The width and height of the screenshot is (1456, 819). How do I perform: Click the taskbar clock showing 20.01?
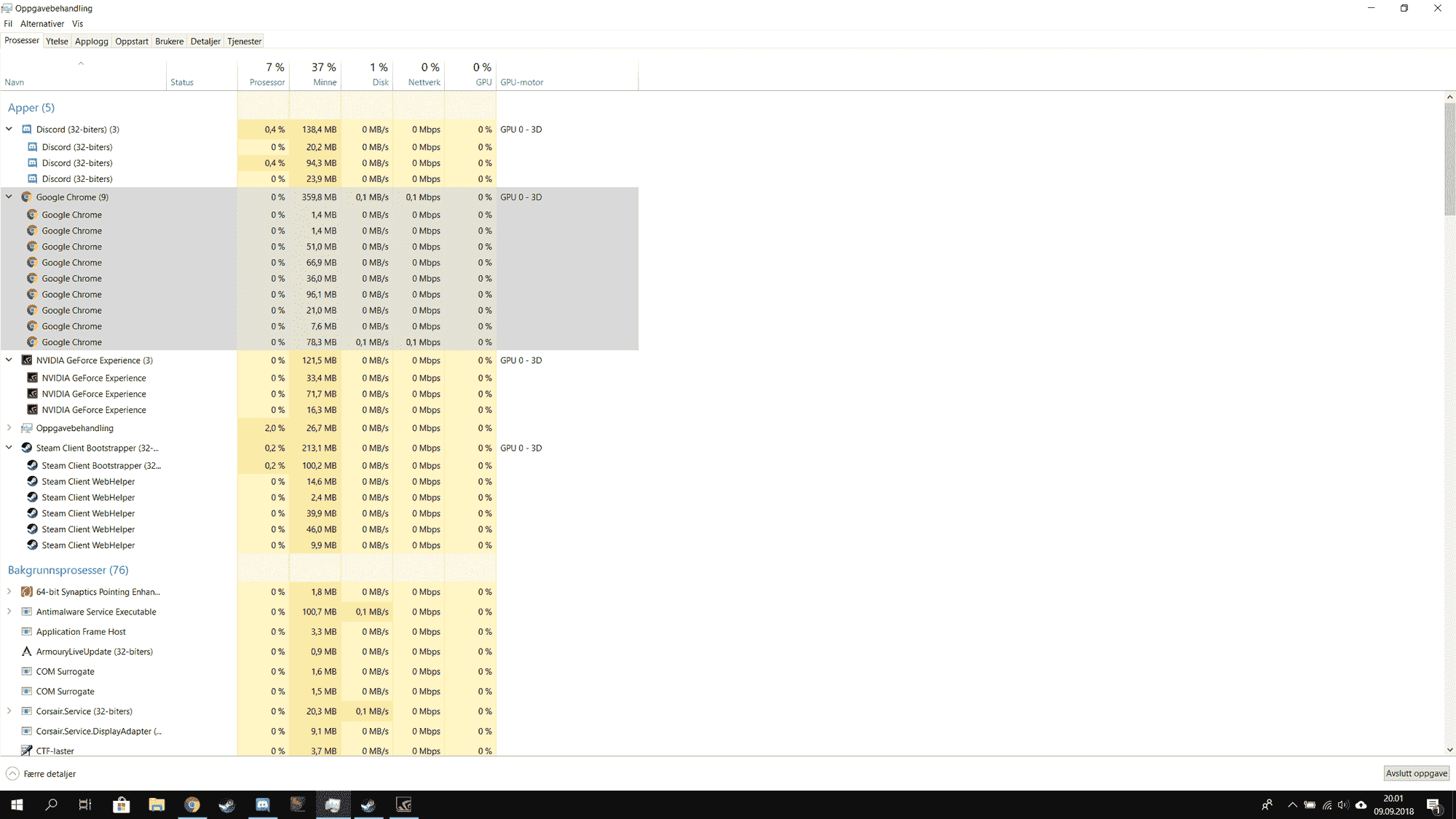pos(1393,804)
